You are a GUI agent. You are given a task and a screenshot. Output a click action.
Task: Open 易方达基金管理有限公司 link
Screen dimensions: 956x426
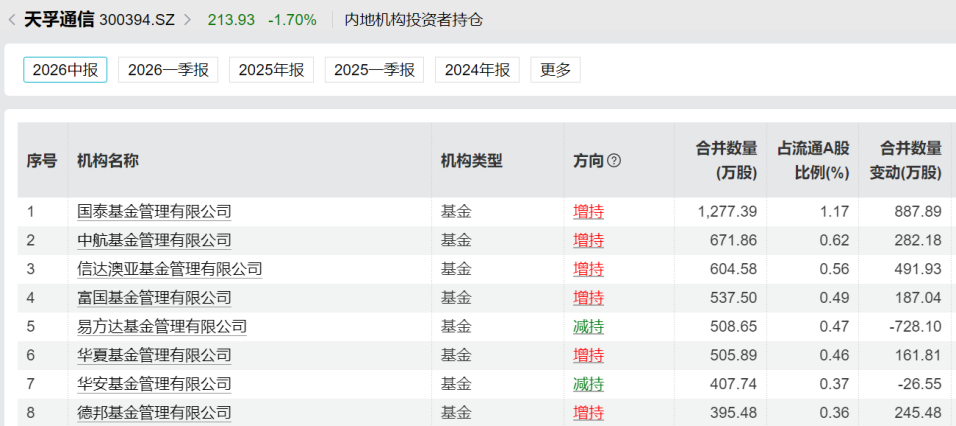162,327
